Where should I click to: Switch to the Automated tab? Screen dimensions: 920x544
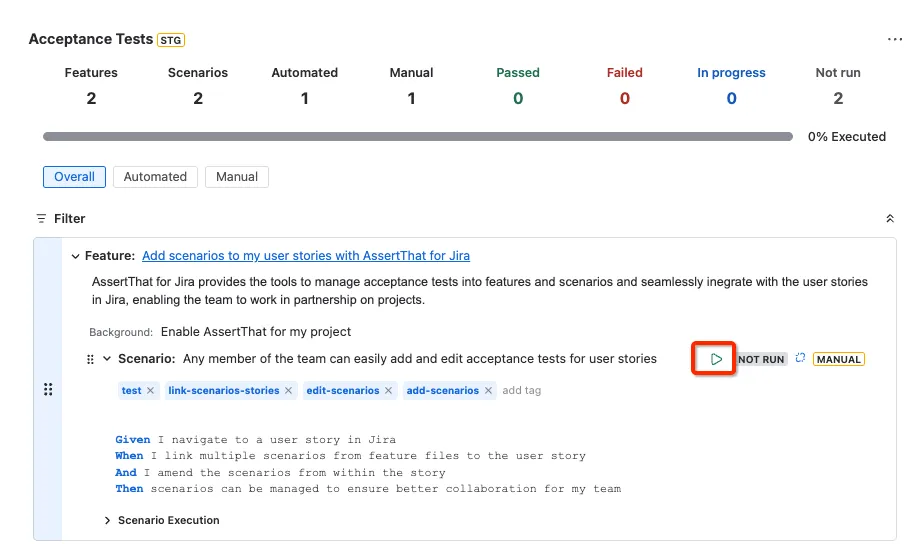coord(155,177)
